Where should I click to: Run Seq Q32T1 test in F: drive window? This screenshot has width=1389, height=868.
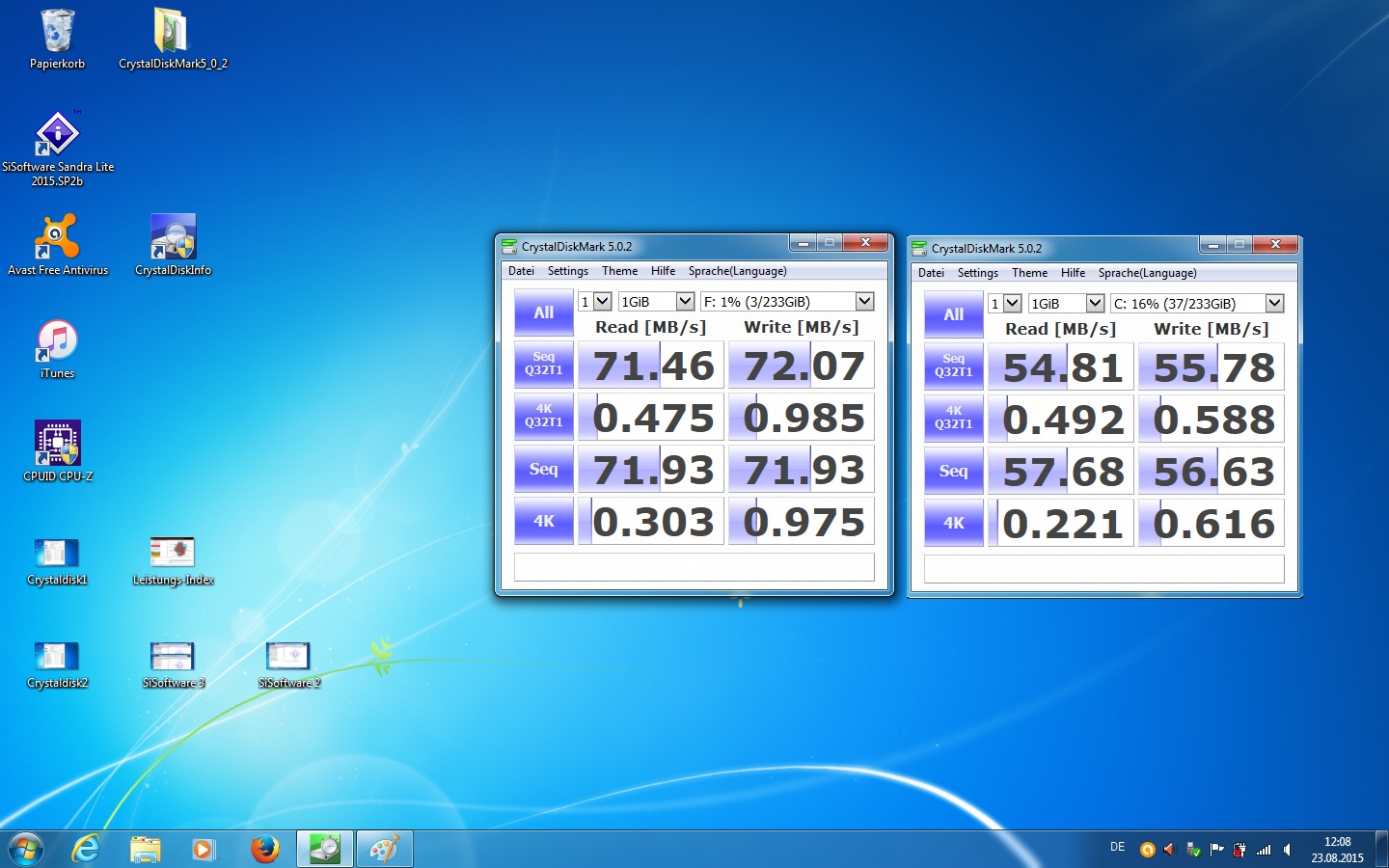pos(544,365)
